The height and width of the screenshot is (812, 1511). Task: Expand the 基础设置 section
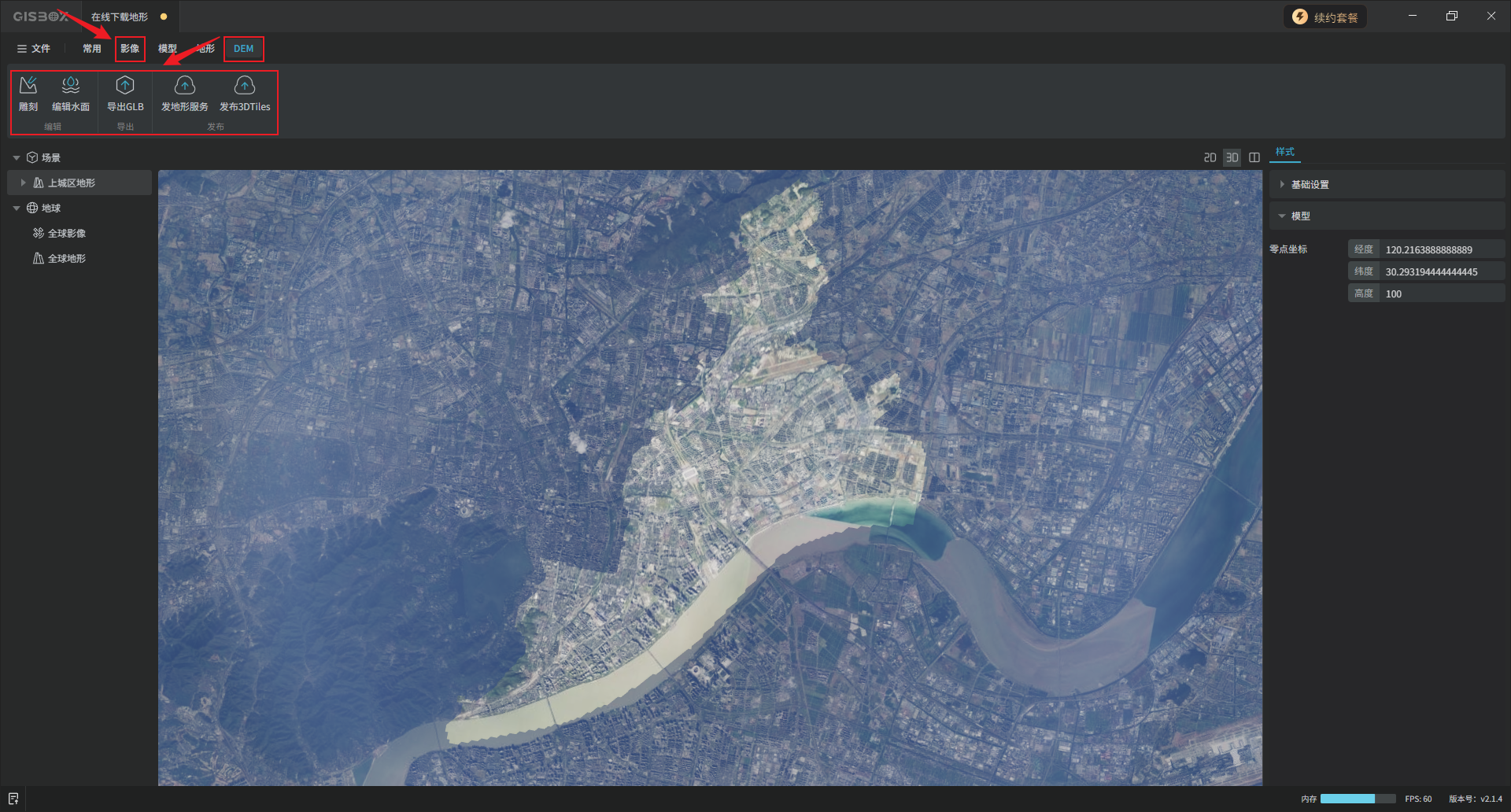coord(1310,185)
